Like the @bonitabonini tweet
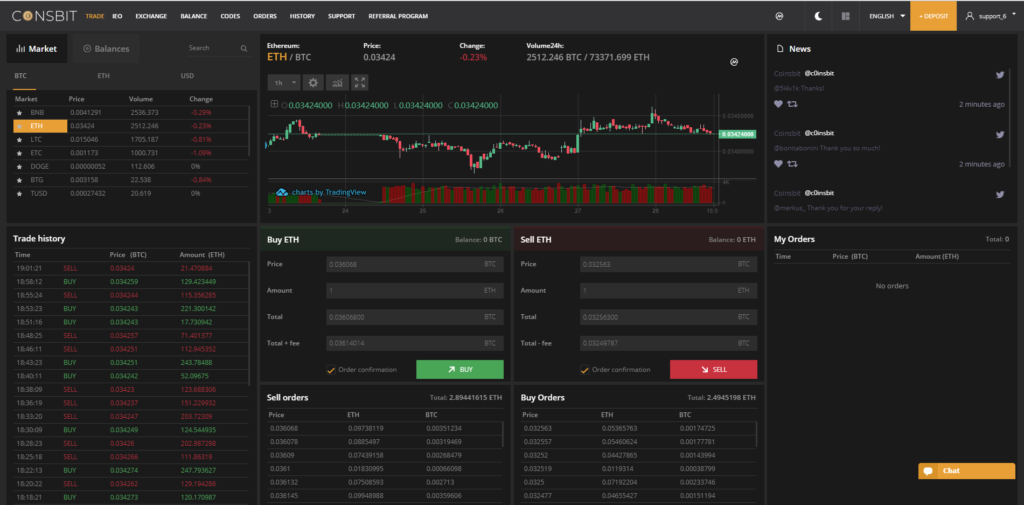Image resolution: width=1024 pixels, height=505 pixels. (x=778, y=164)
